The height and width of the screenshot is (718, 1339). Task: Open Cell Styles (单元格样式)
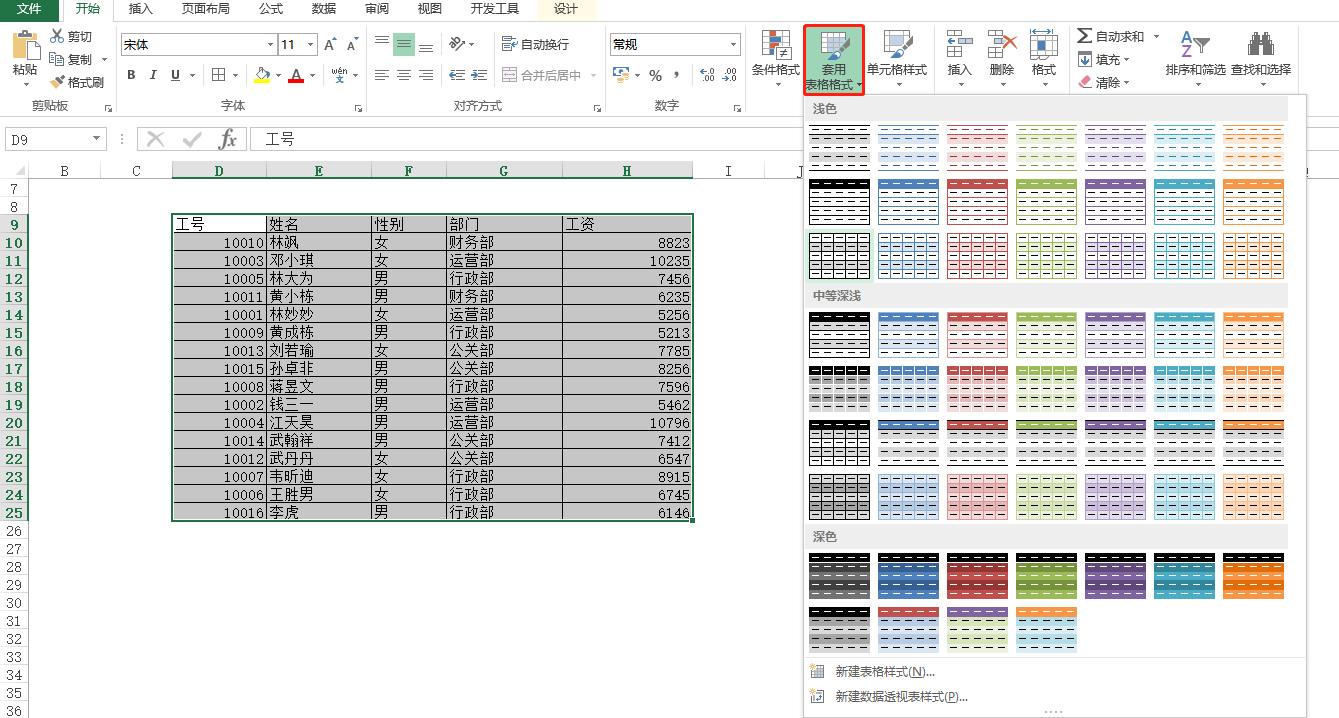(x=897, y=58)
